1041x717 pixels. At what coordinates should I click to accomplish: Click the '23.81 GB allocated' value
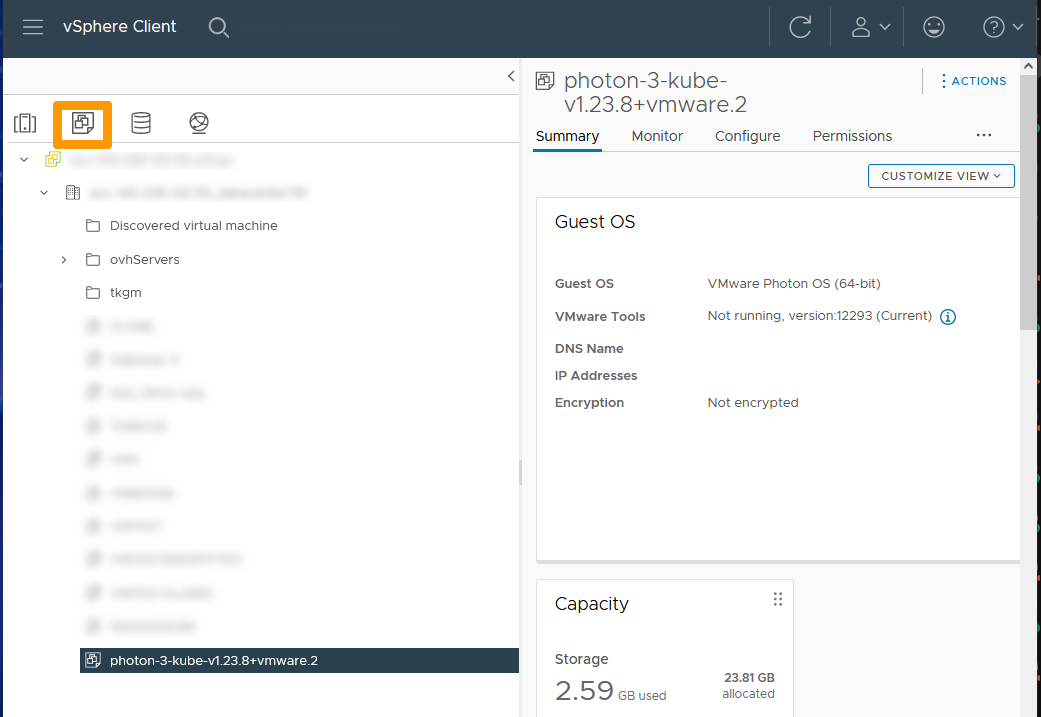[748, 685]
